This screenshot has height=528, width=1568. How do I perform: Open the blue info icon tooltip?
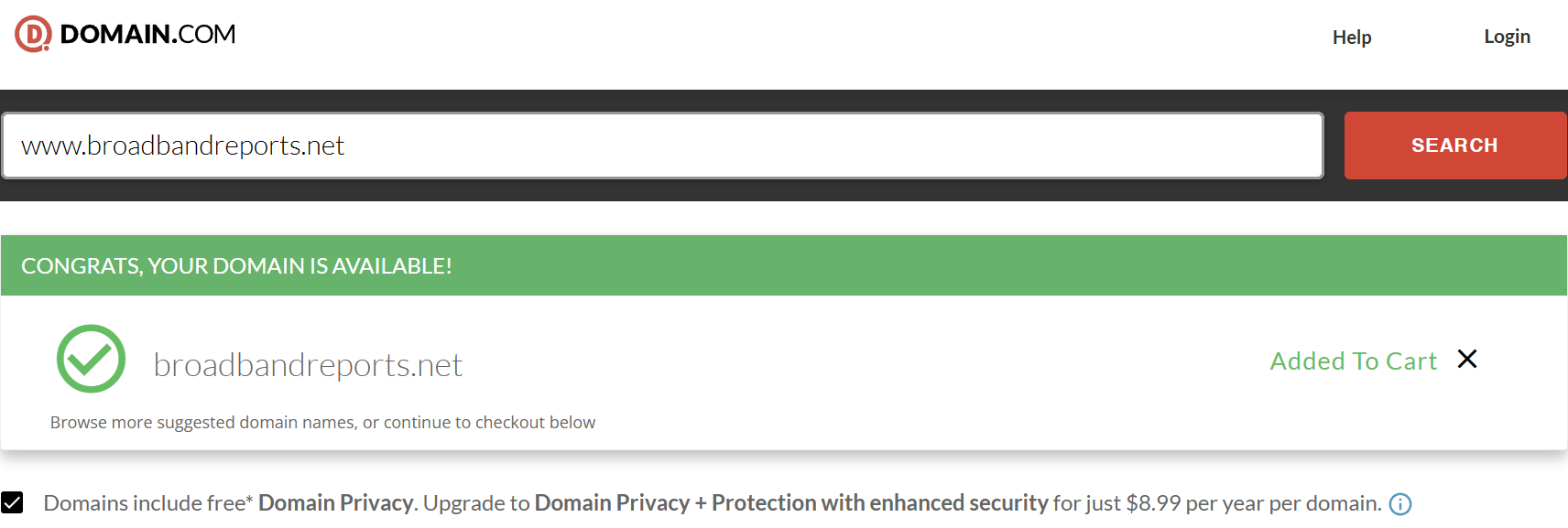coord(1400,504)
